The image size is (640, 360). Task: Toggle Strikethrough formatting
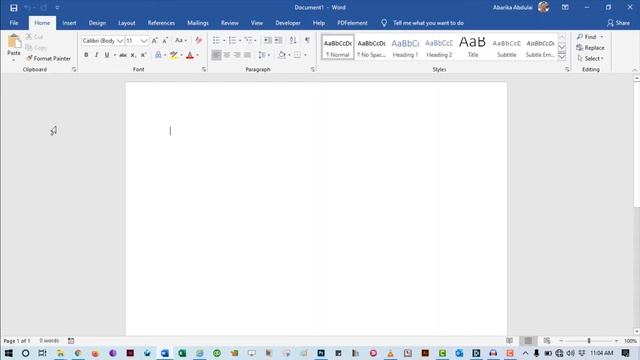tap(122, 55)
